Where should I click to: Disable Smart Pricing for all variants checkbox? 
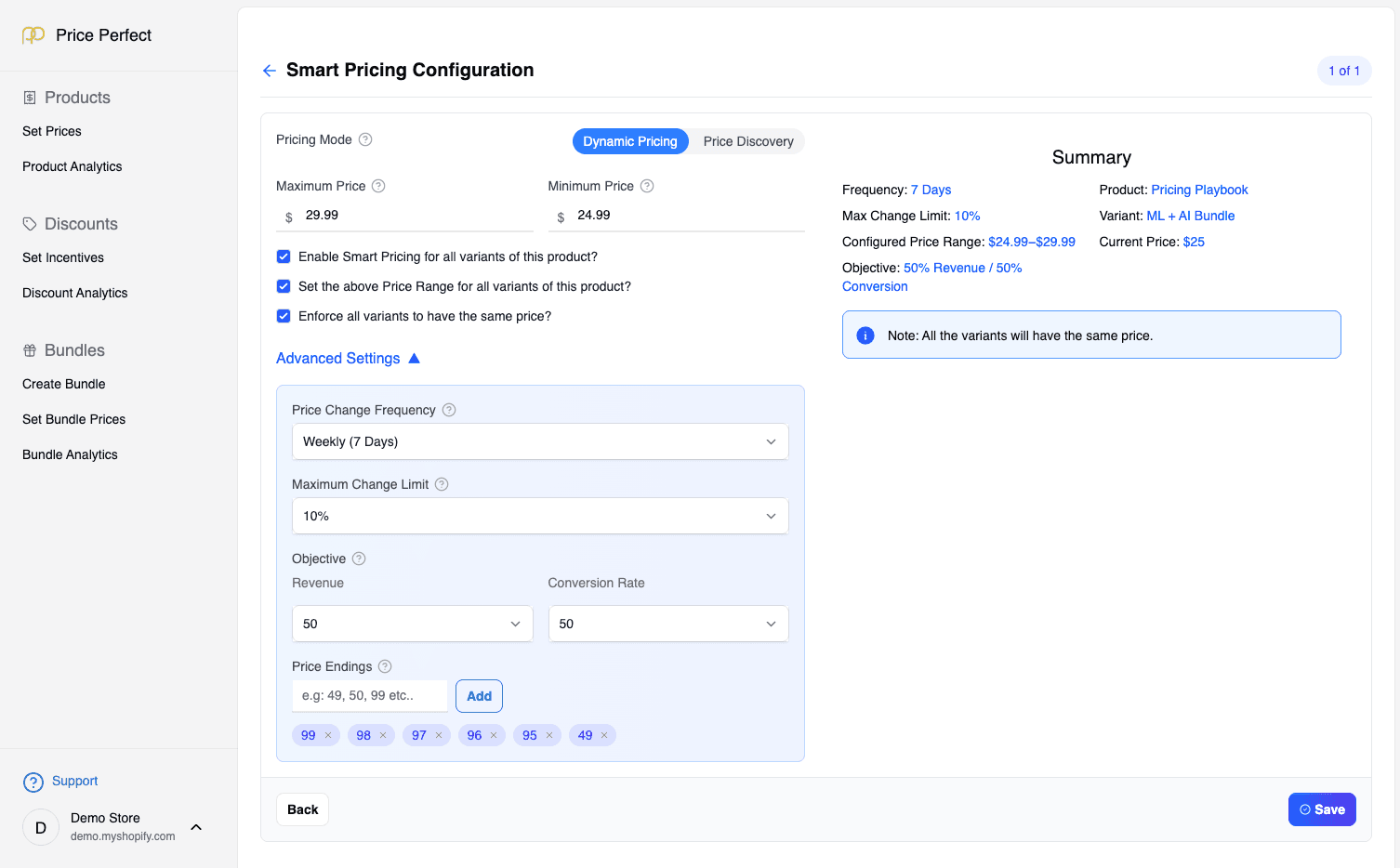tap(284, 256)
